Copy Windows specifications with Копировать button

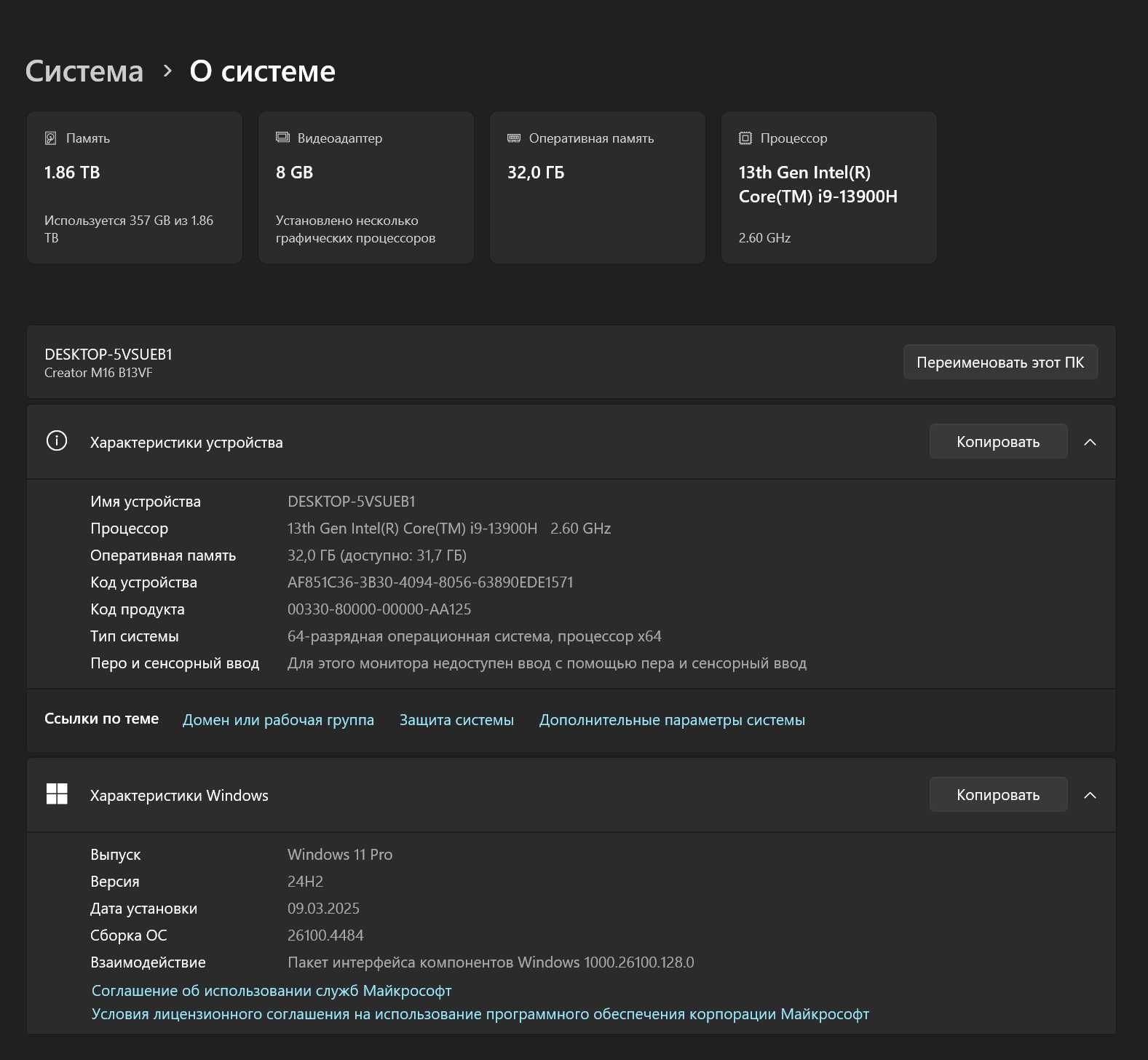click(998, 795)
